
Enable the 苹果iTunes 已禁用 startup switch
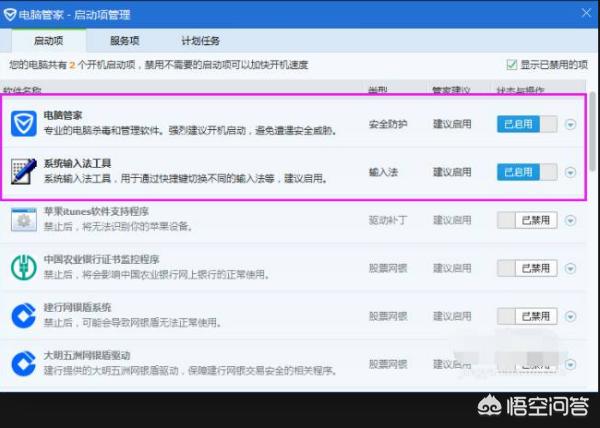526,220
